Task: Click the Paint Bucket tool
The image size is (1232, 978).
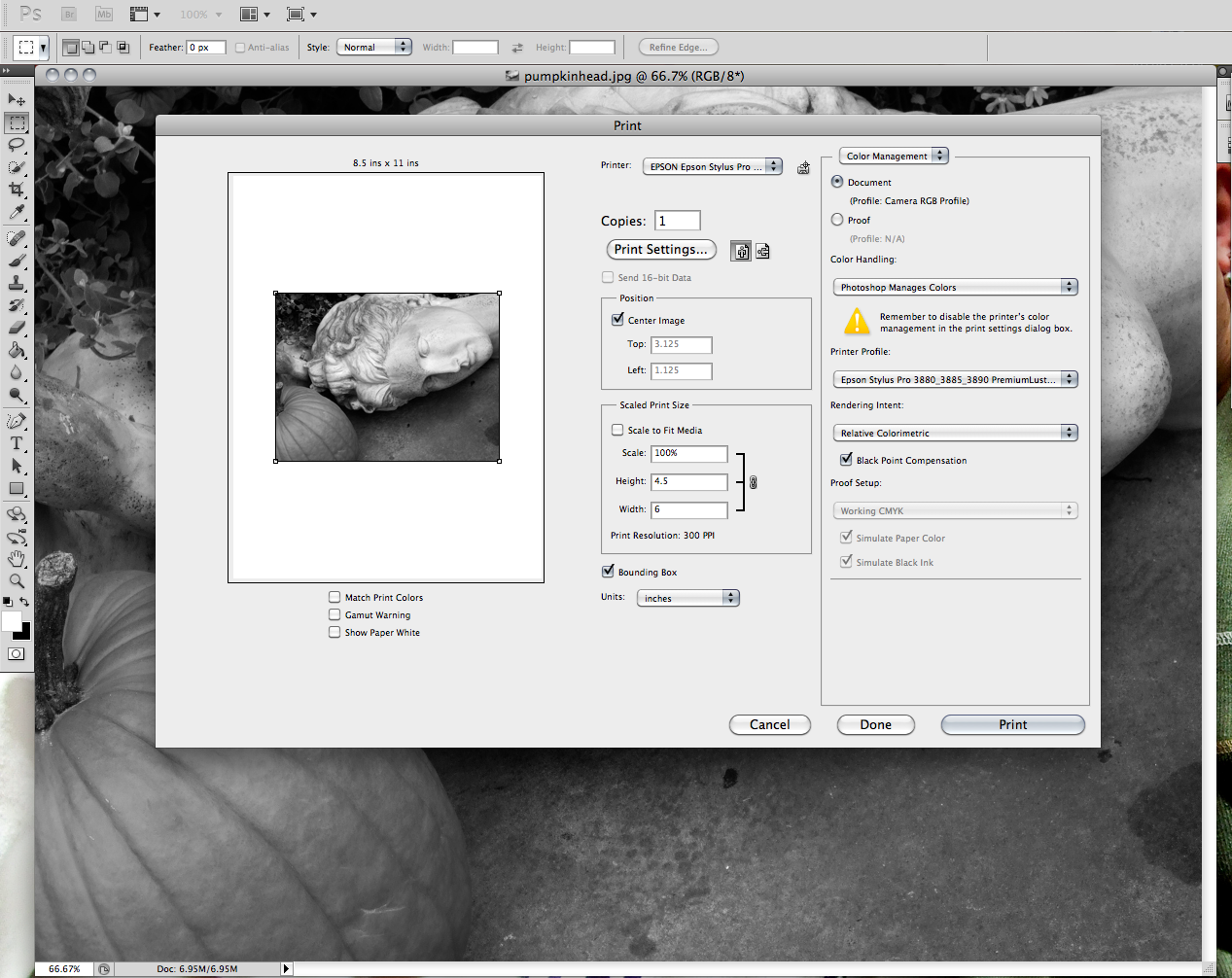Action: (x=17, y=350)
